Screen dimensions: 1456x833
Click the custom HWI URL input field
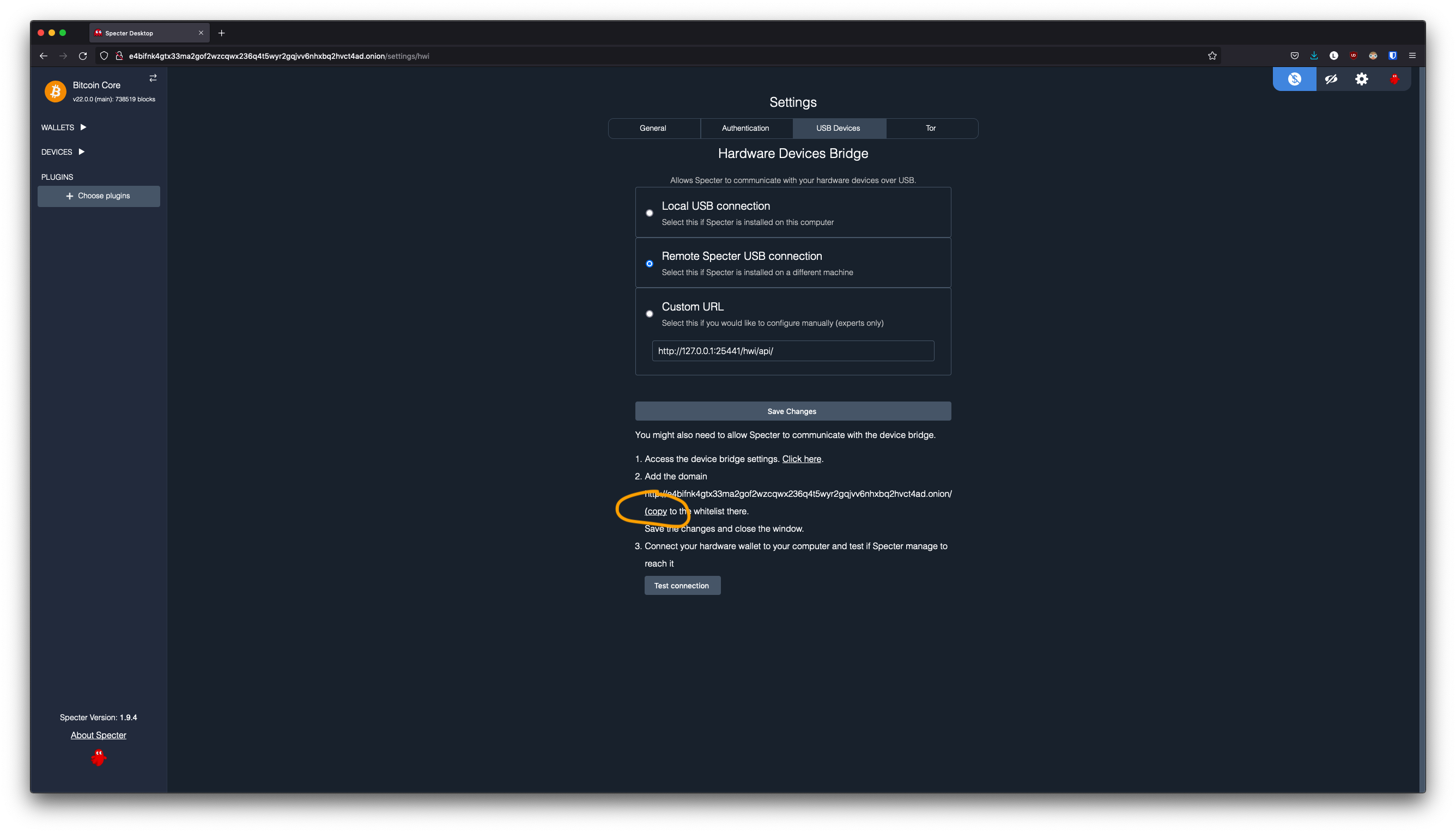tap(792, 351)
